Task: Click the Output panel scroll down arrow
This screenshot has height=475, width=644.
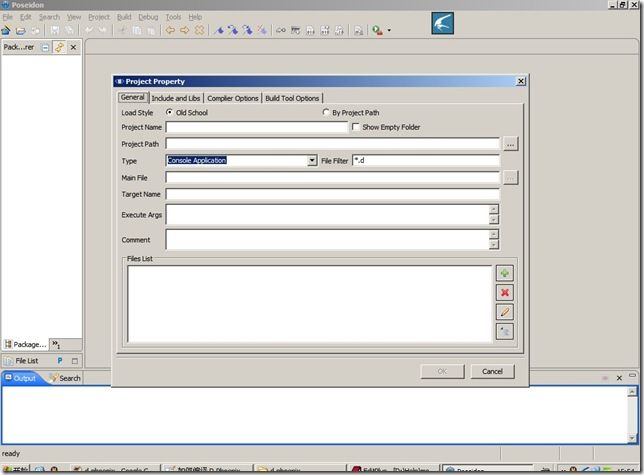Action: tap(632, 438)
